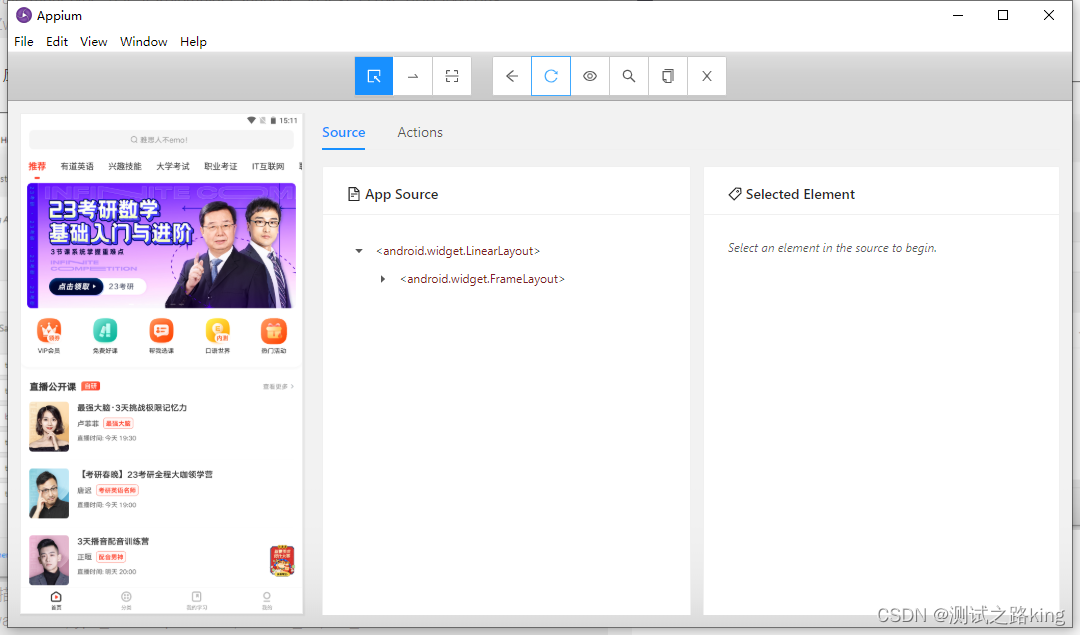This screenshot has height=635, width=1080.
Task: Open the File menu
Action: tap(23, 41)
